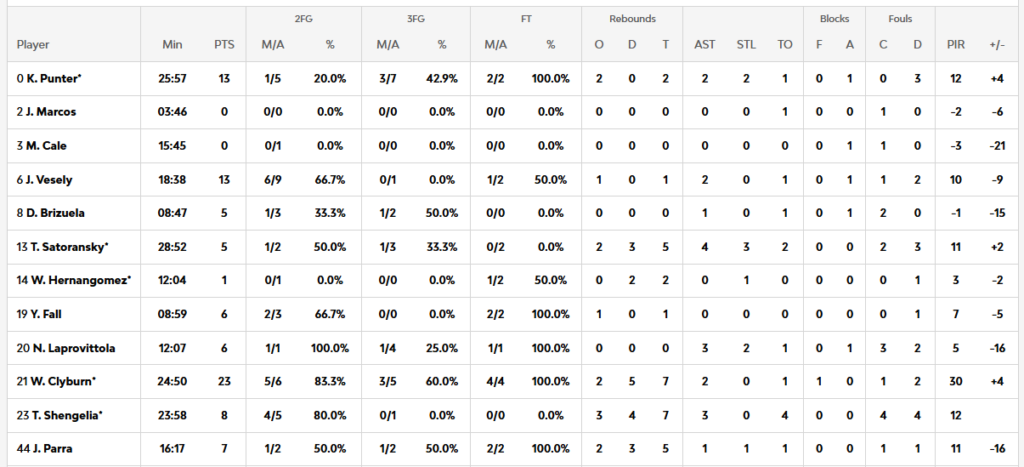Click the Player column header
This screenshot has width=1024, height=467.
point(33,45)
